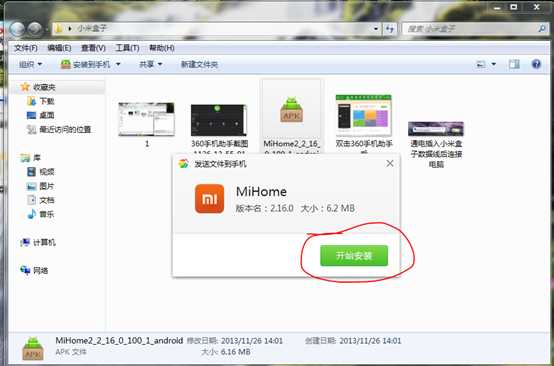Click the change view icon
554x366 pixels.
[481, 64]
